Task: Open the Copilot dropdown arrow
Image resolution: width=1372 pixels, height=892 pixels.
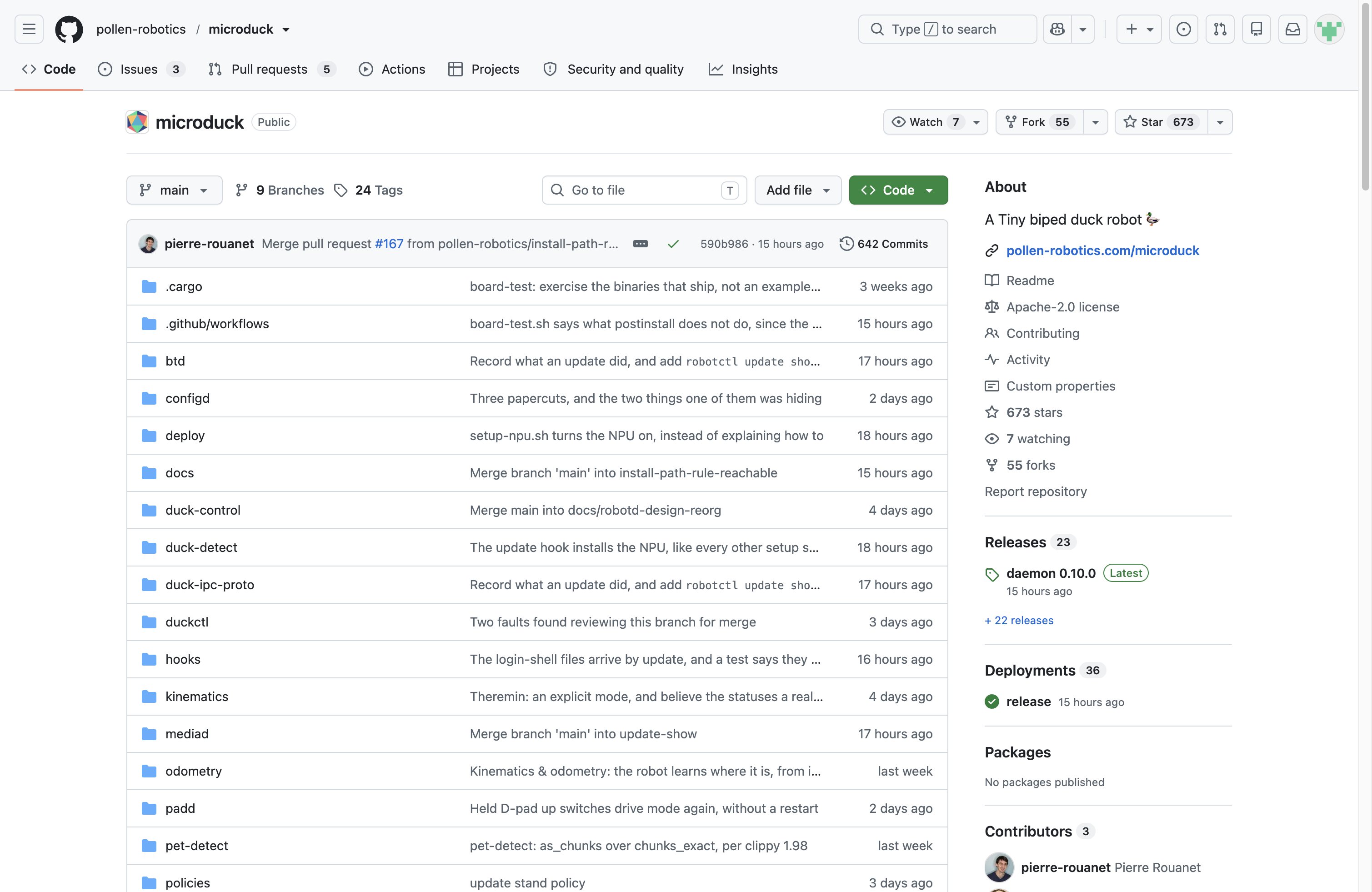Action: (1082, 29)
